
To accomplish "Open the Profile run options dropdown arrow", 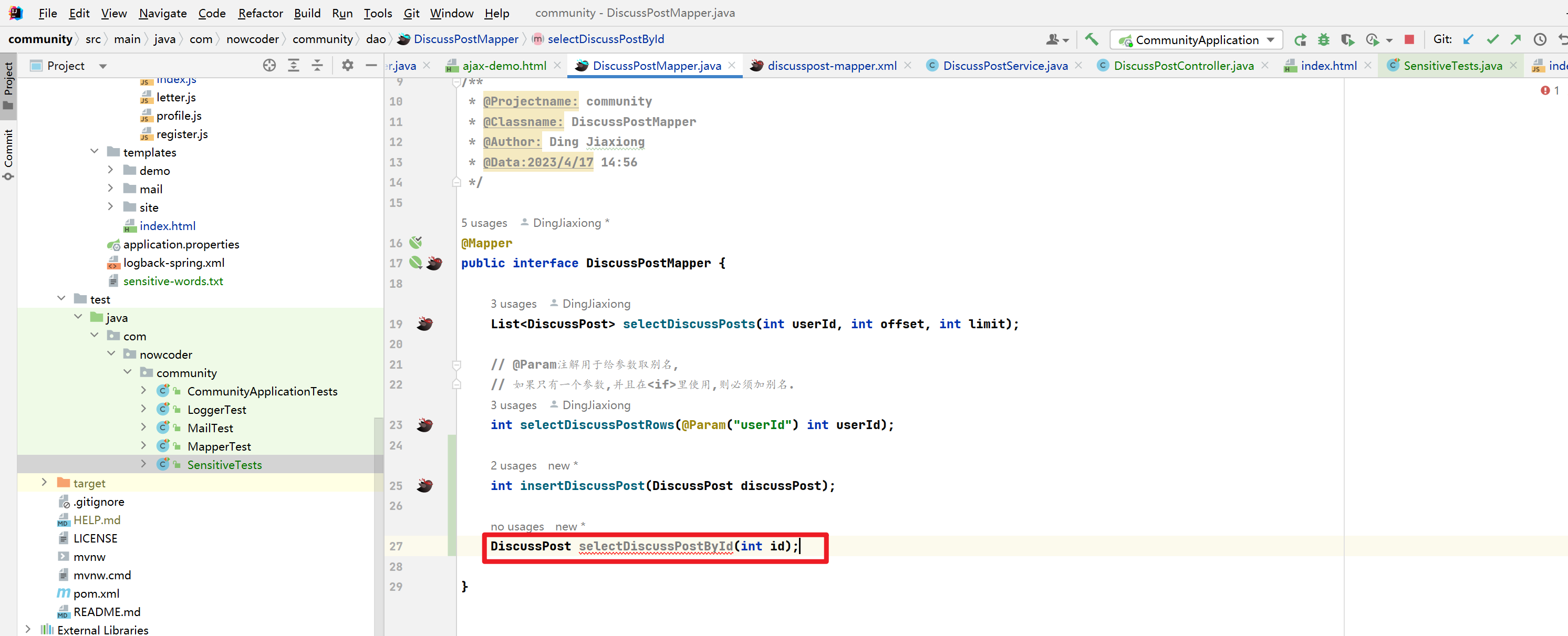I will click(1389, 40).
